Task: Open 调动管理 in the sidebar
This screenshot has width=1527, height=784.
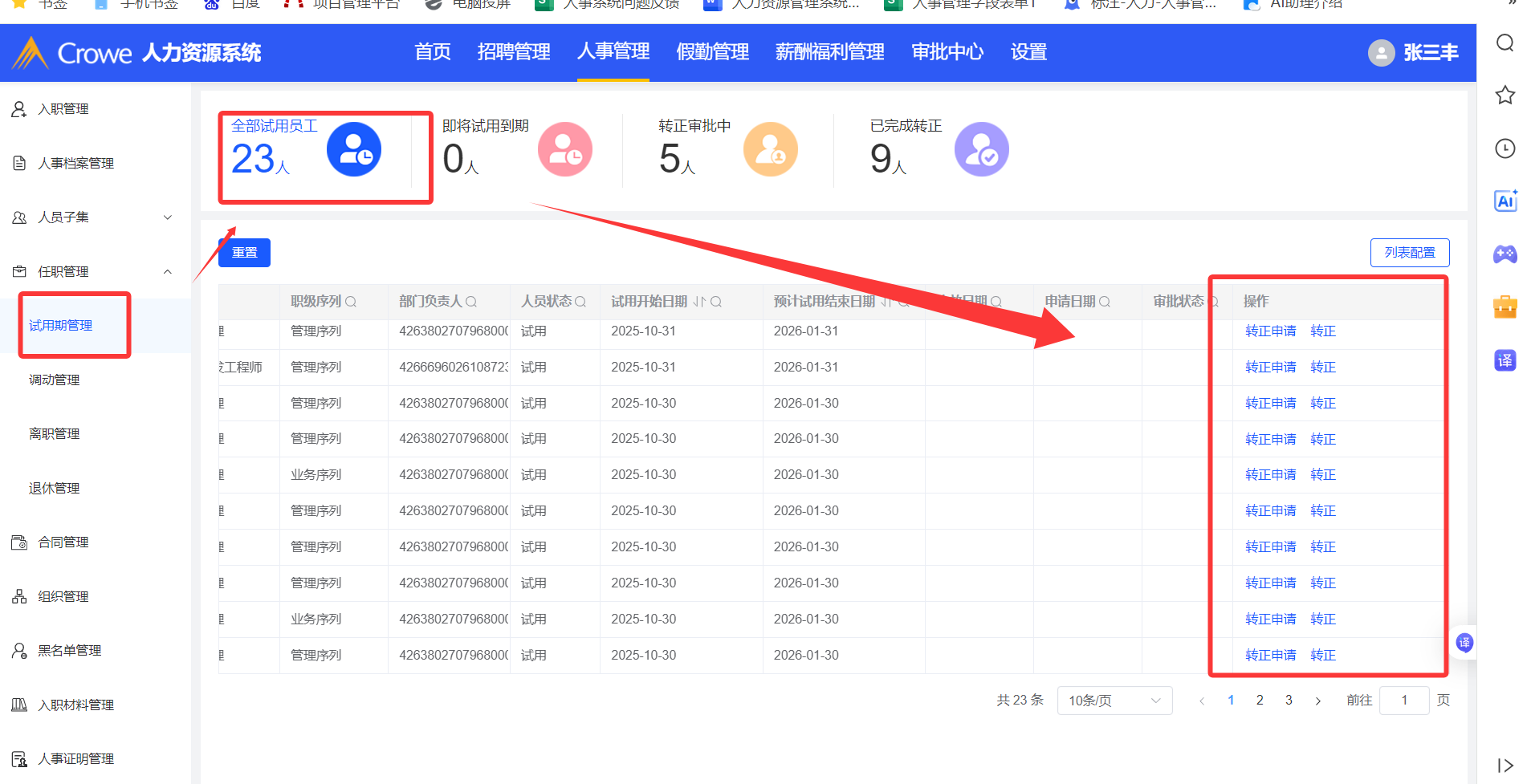Action: (x=55, y=380)
